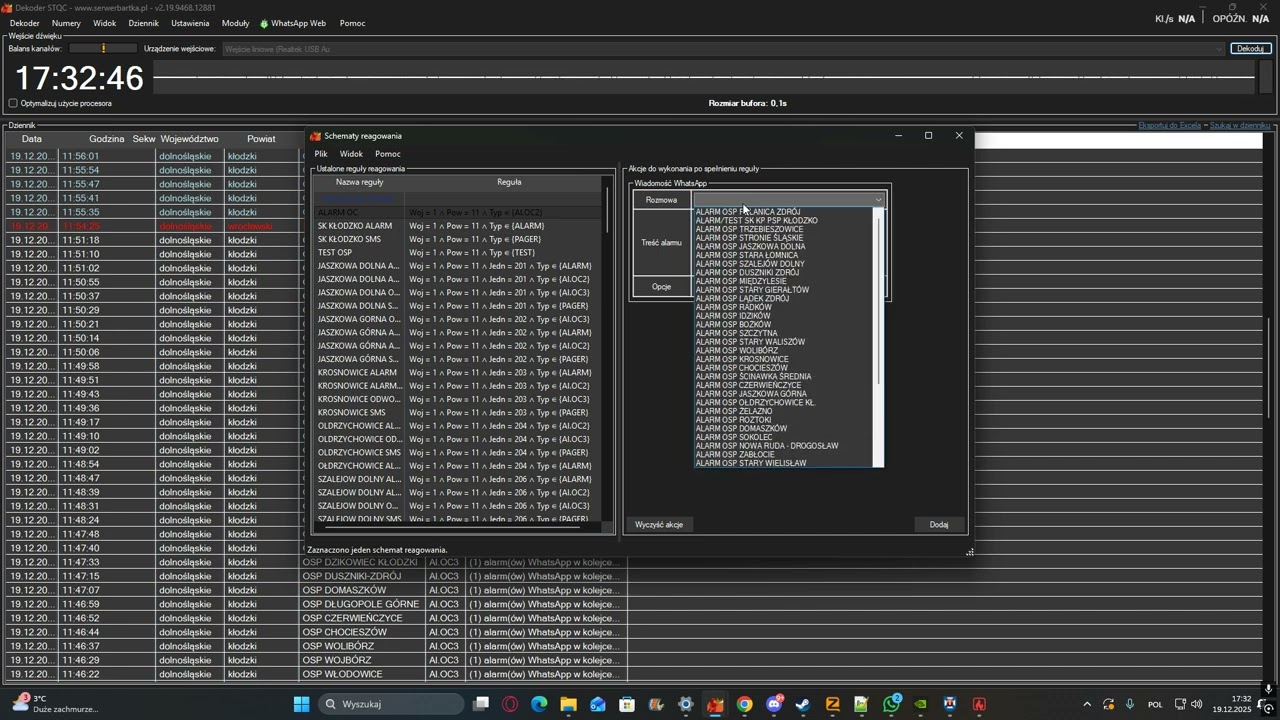The height and width of the screenshot is (720, 1280).
Task: Open WhatsApp Web menu with green icon
Action: [x=292, y=23]
